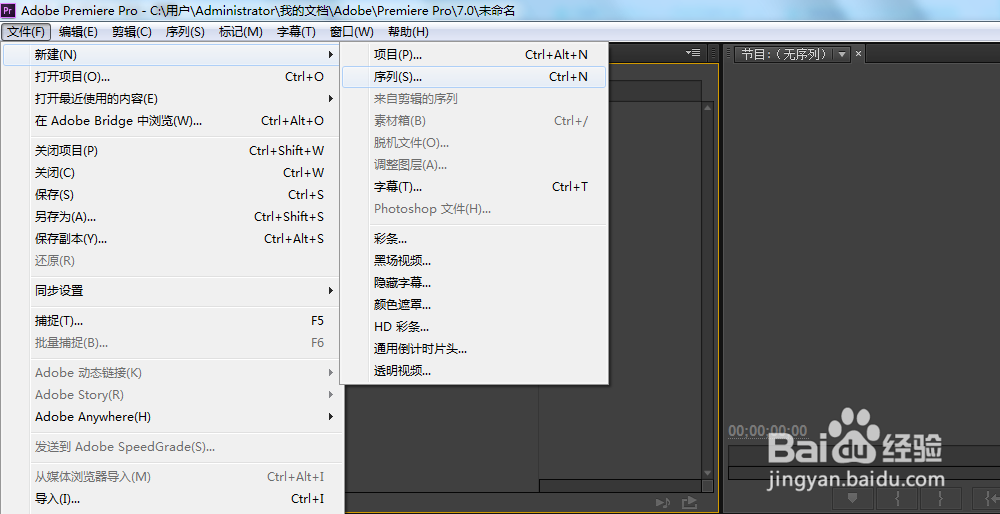This screenshot has width=1000, height=514.
Task: Choose 透明视频... in New submenu
Action: coord(474,371)
